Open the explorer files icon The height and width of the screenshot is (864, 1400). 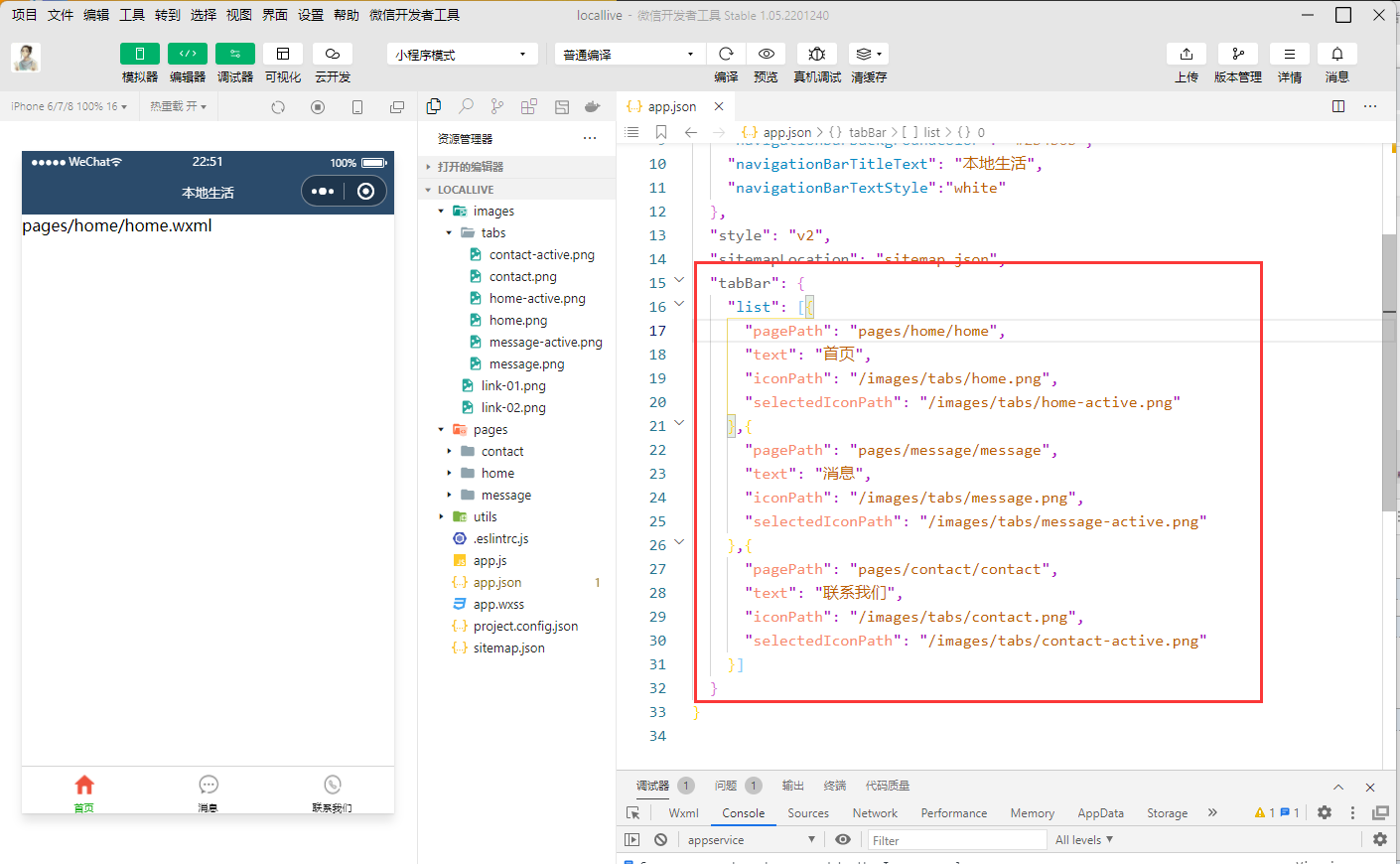(434, 106)
